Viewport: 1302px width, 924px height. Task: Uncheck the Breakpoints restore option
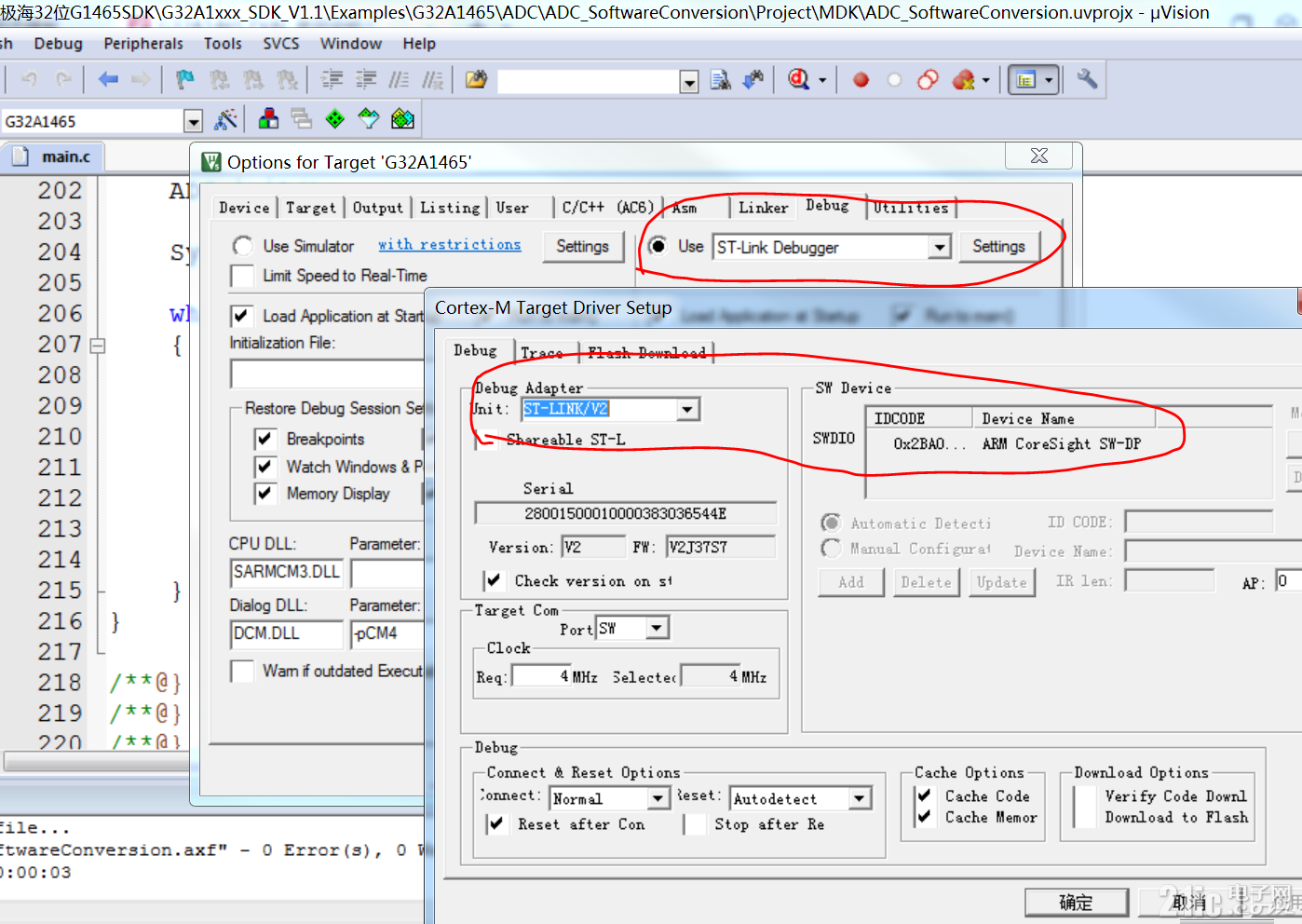pos(265,439)
